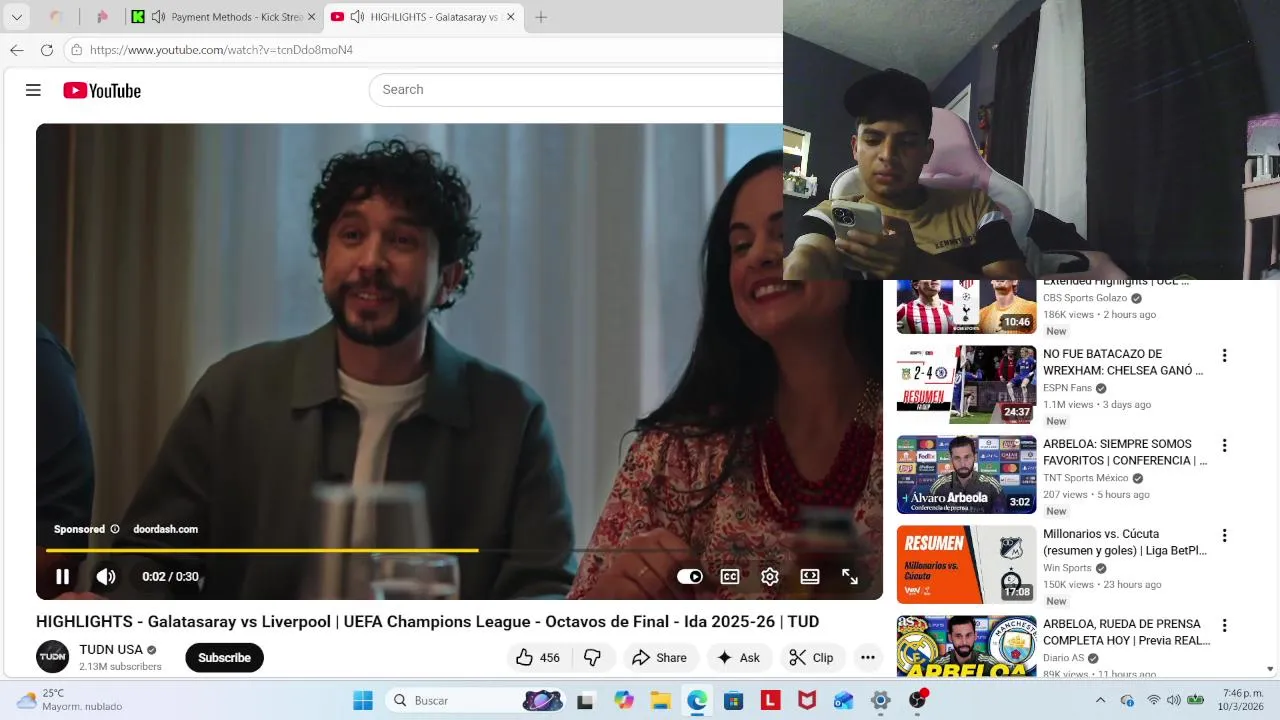Open the player settings gear

coord(770,577)
